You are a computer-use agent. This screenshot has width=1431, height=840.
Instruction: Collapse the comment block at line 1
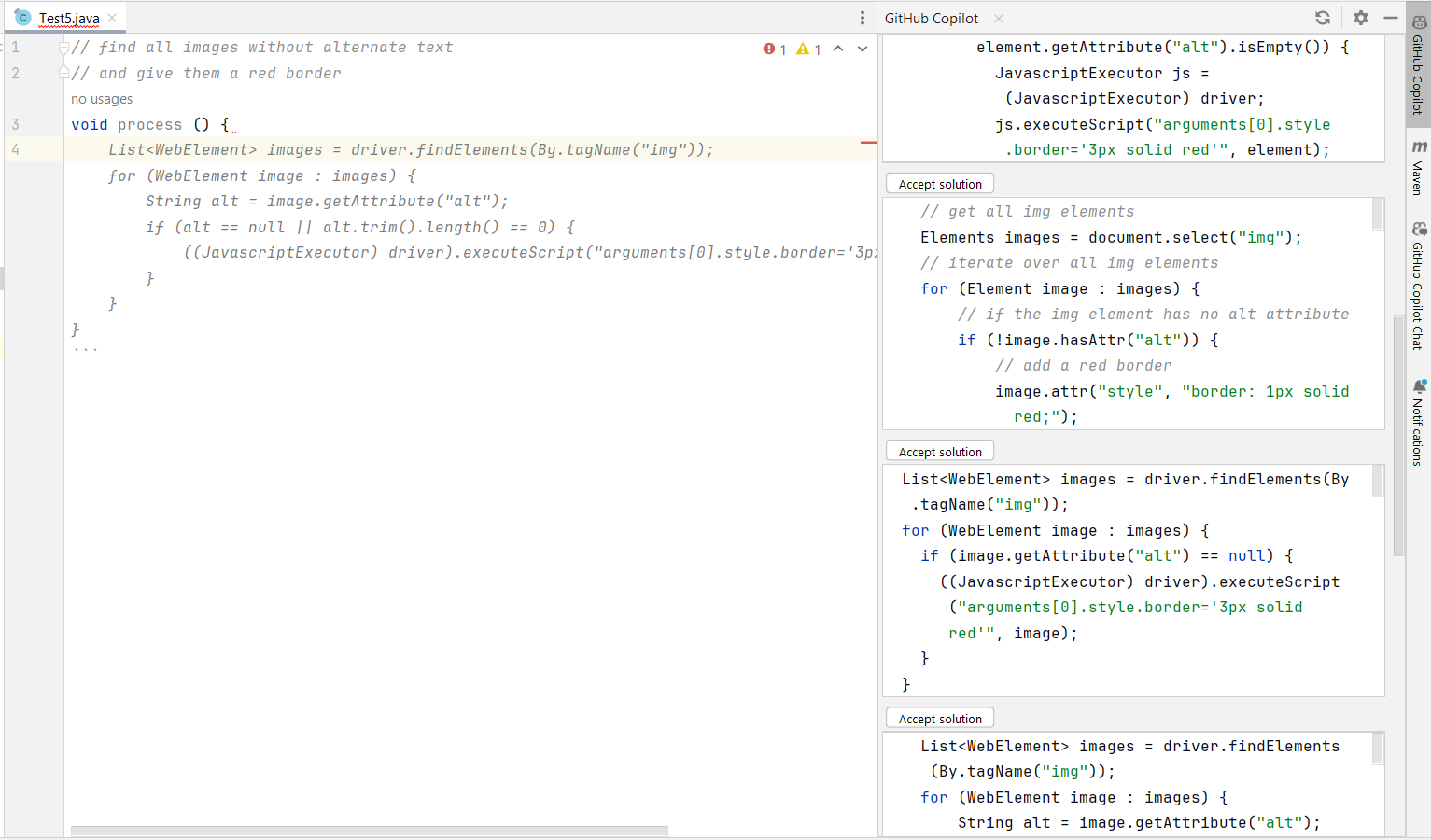click(x=63, y=48)
